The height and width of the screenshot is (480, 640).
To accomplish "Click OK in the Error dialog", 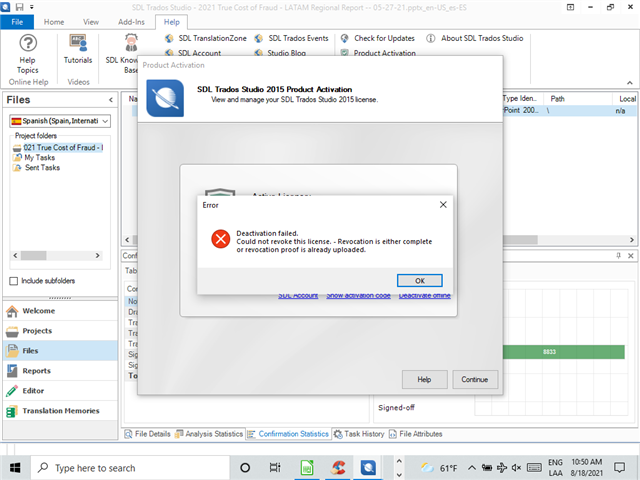I will 420,281.
